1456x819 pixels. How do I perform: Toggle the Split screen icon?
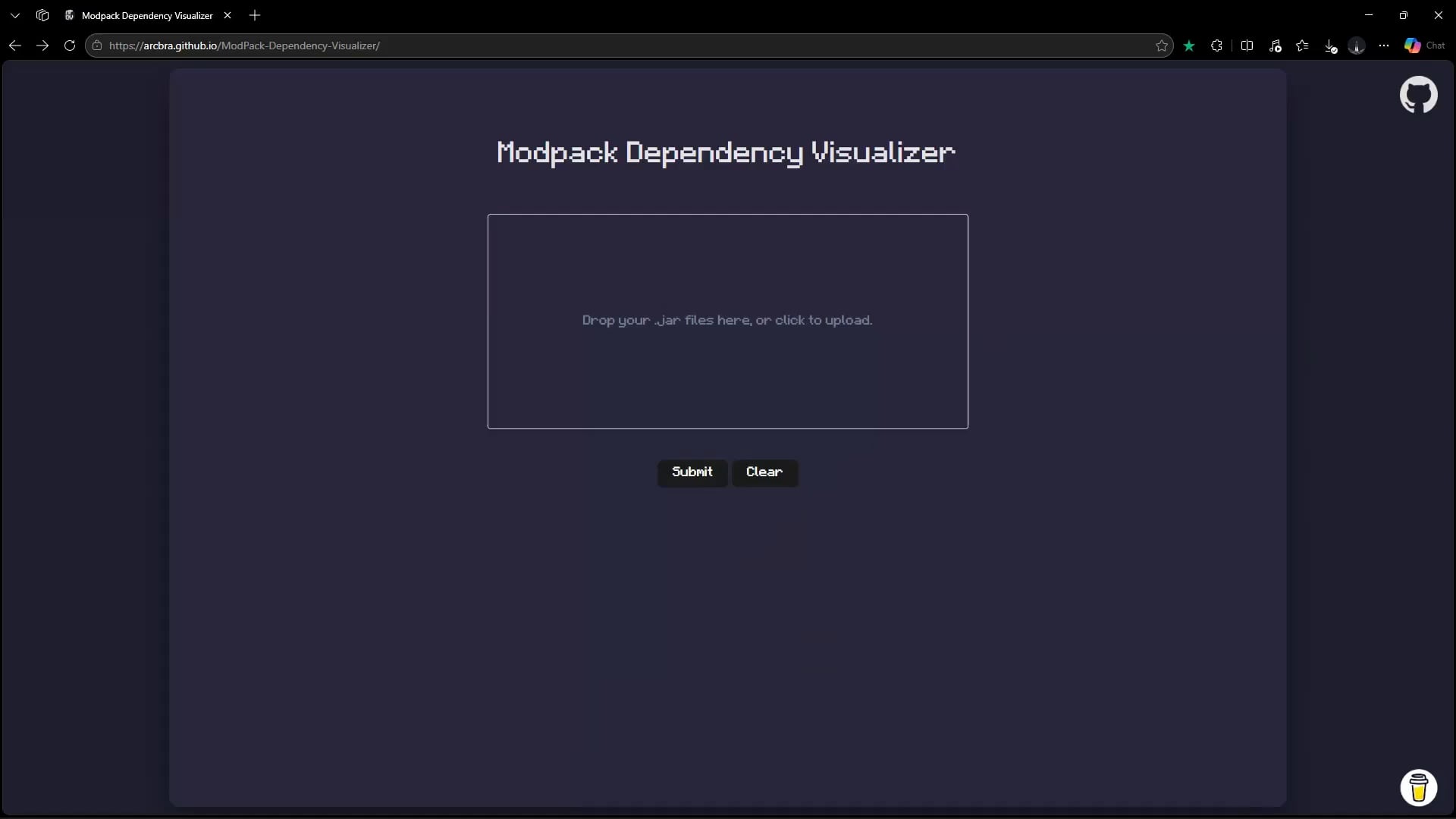[1247, 45]
